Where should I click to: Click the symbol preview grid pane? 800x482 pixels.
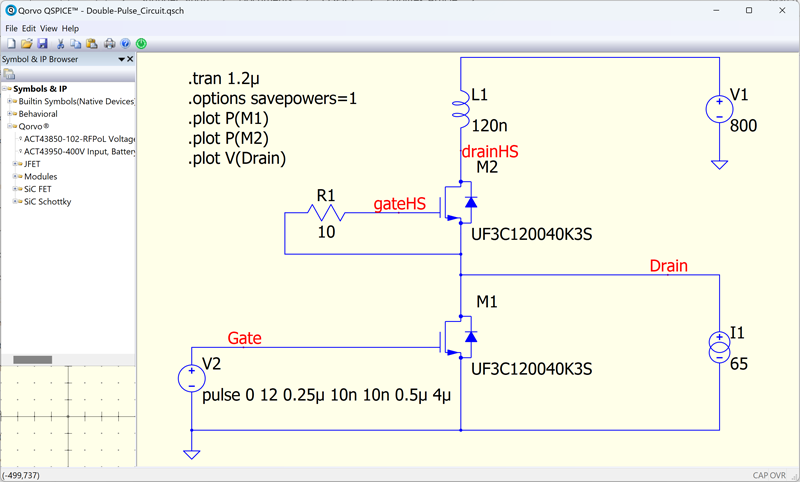pos(68,416)
